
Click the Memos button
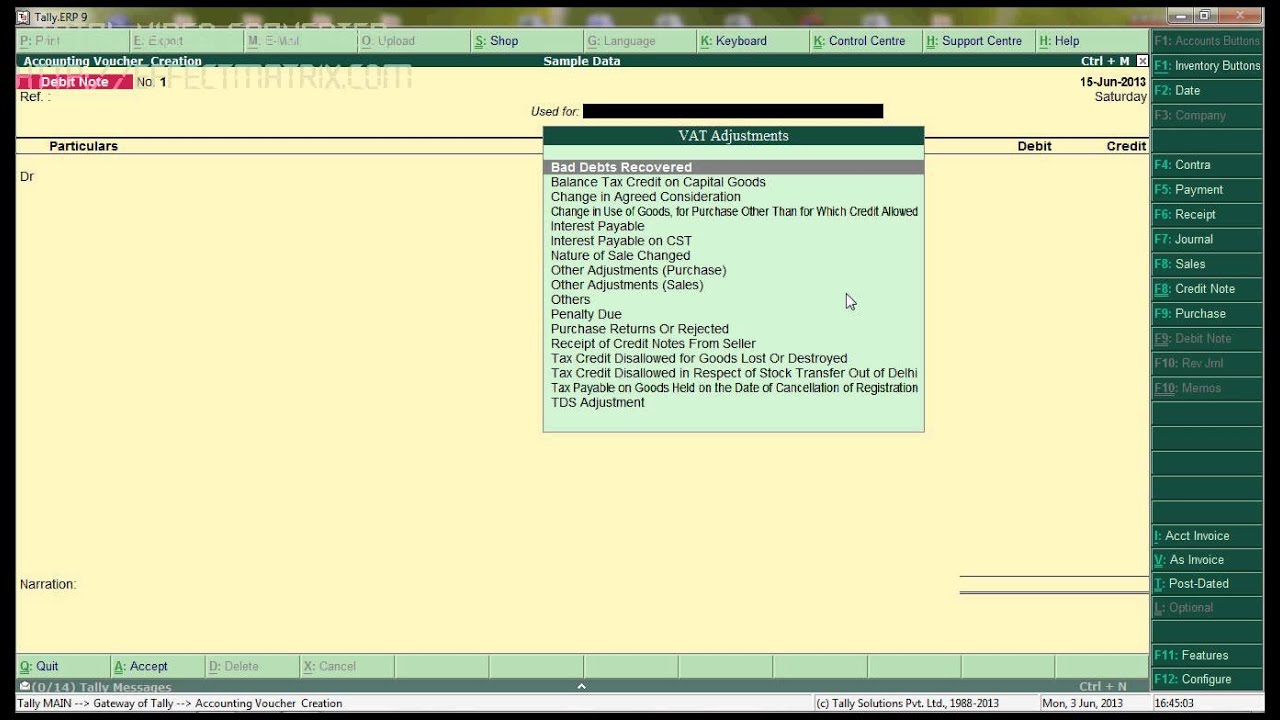pos(1207,388)
